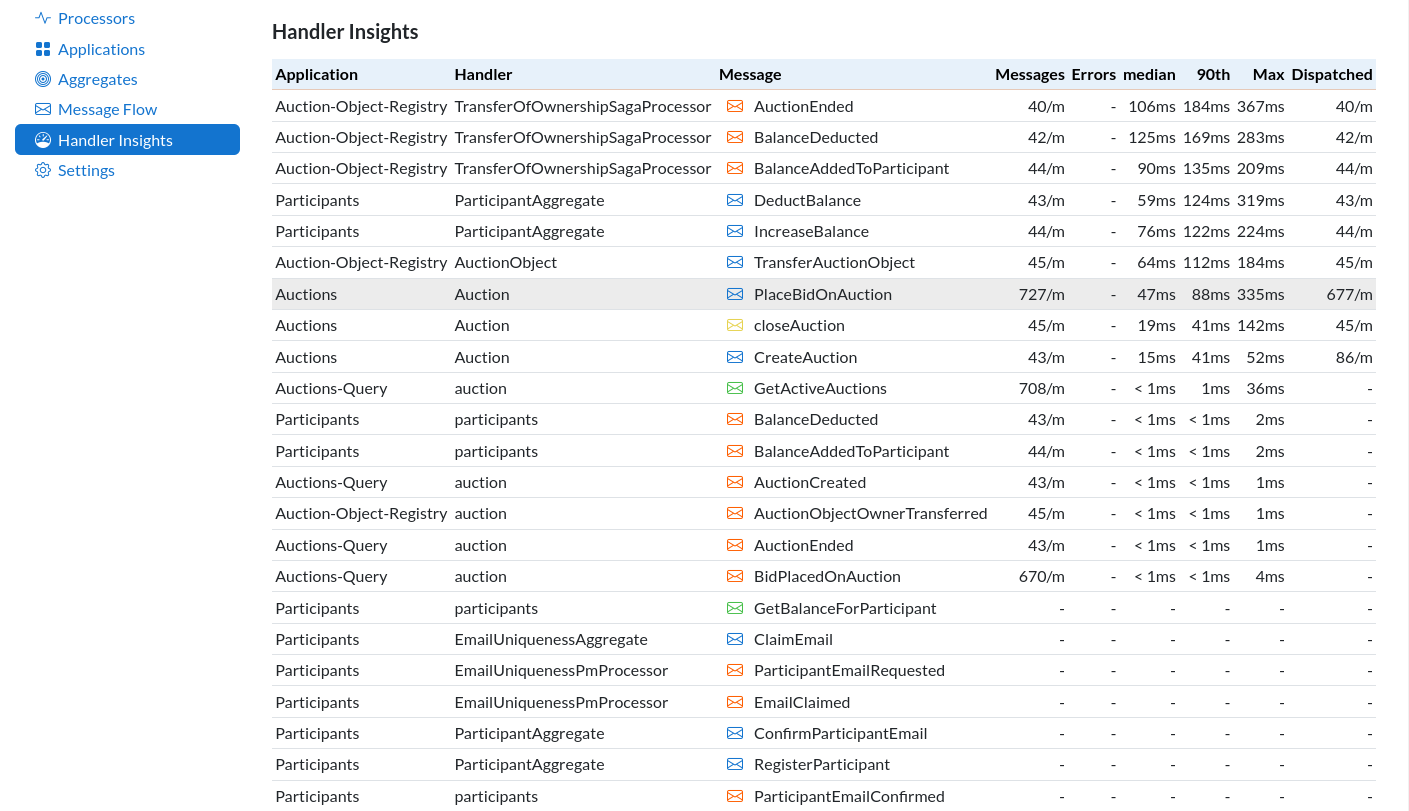Go to the Aggregates page

[x=97, y=79]
